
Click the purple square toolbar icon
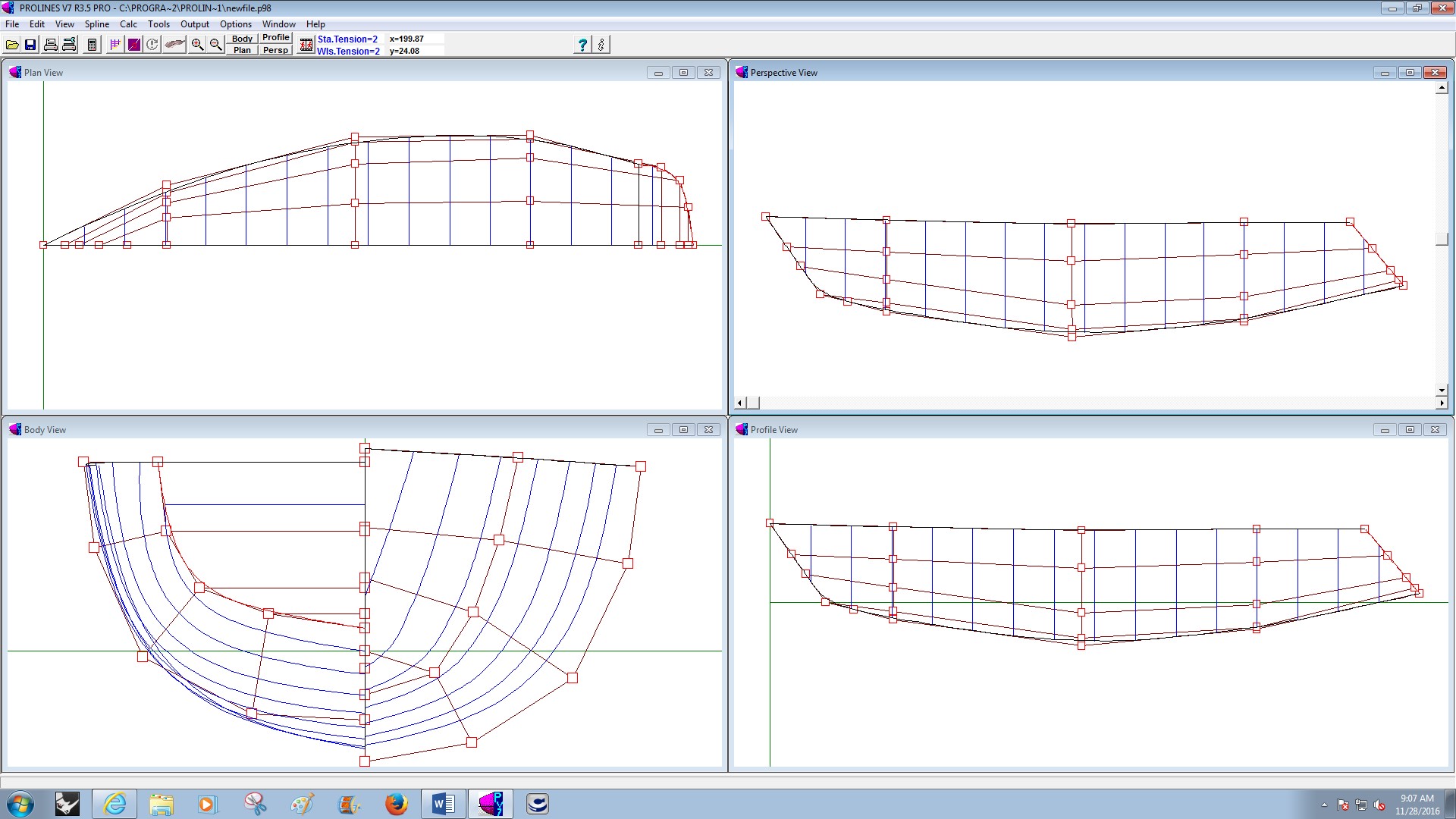tap(133, 45)
